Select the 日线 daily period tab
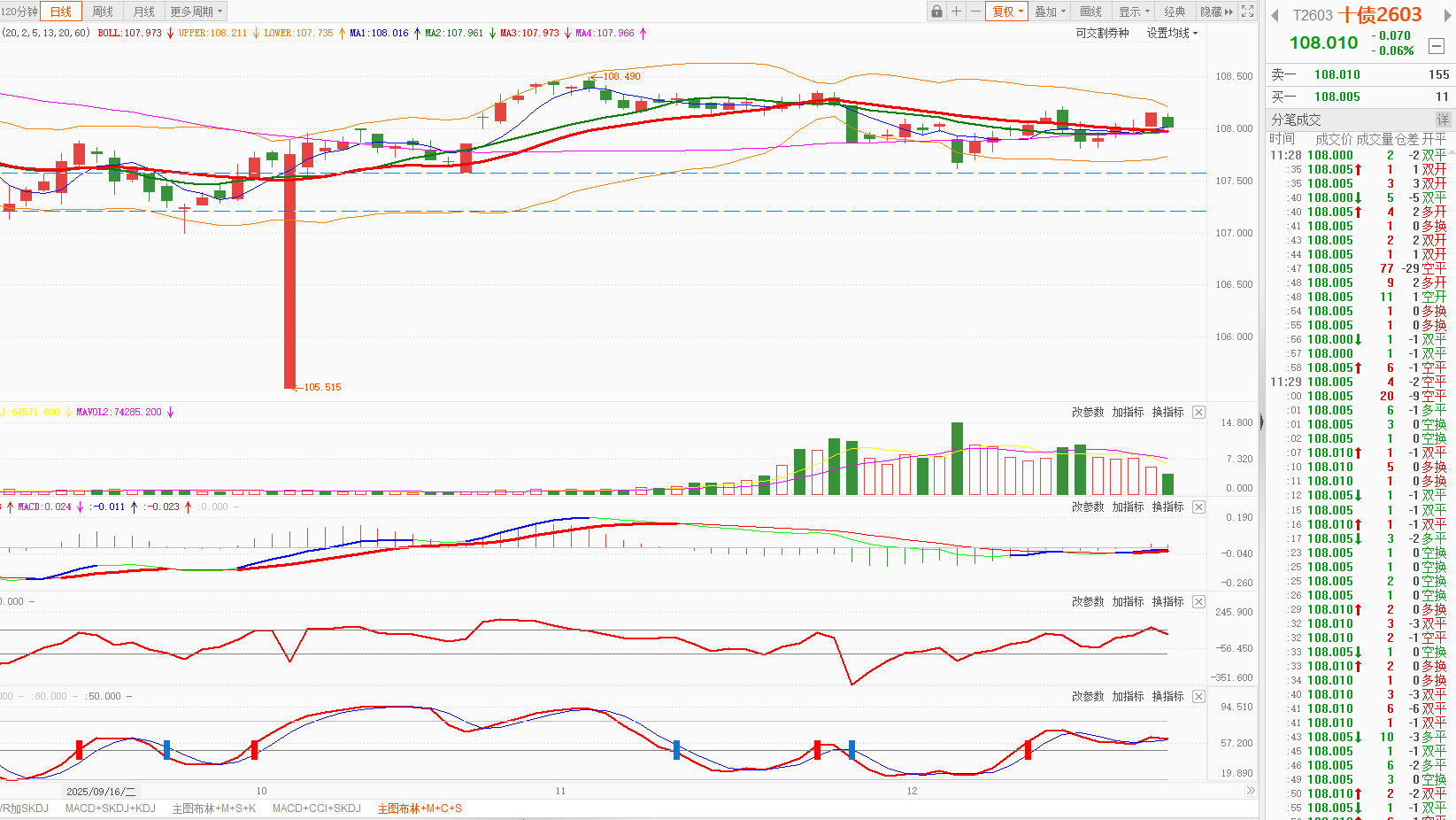This screenshot has width=1456, height=820. click(61, 12)
